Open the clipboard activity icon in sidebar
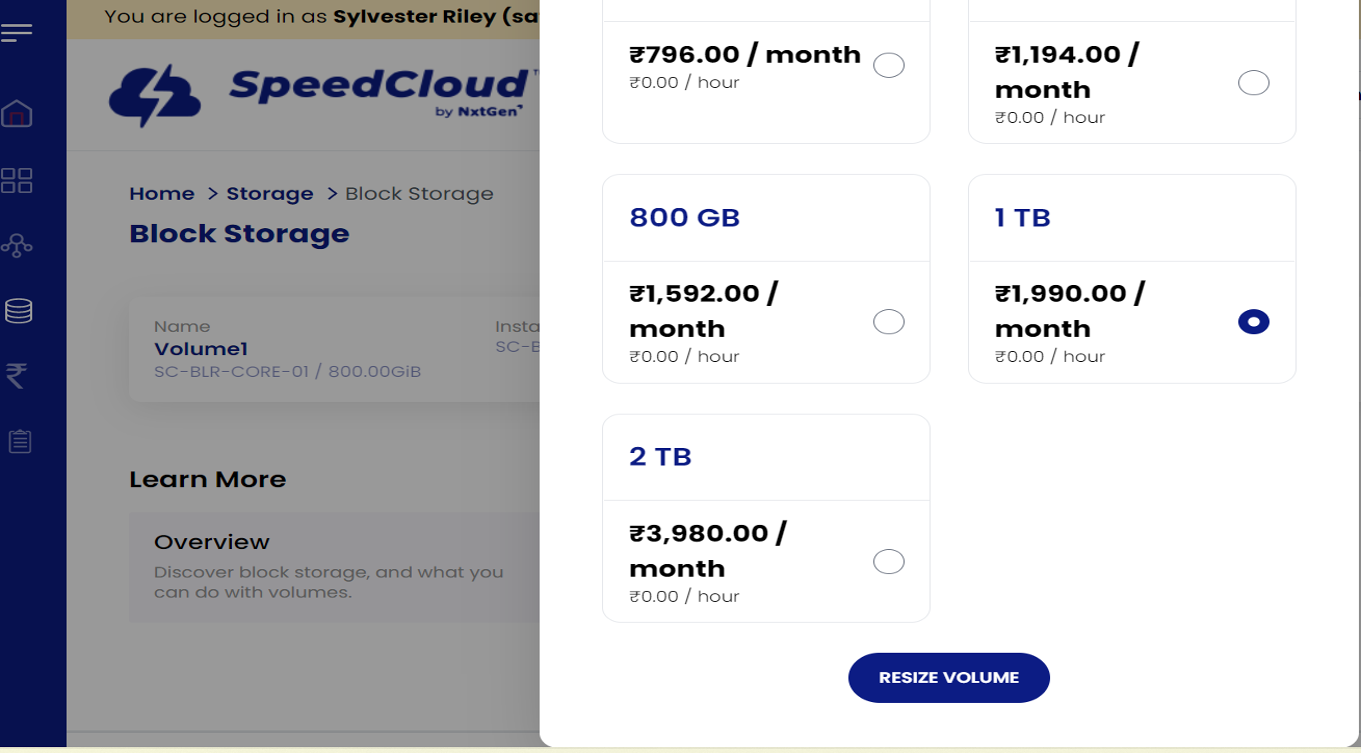 click(22, 440)
